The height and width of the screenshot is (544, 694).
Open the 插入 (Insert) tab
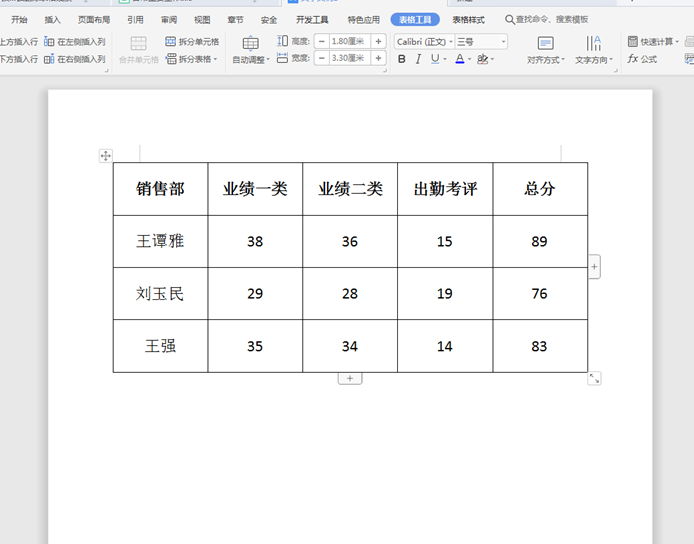[52, 19]
